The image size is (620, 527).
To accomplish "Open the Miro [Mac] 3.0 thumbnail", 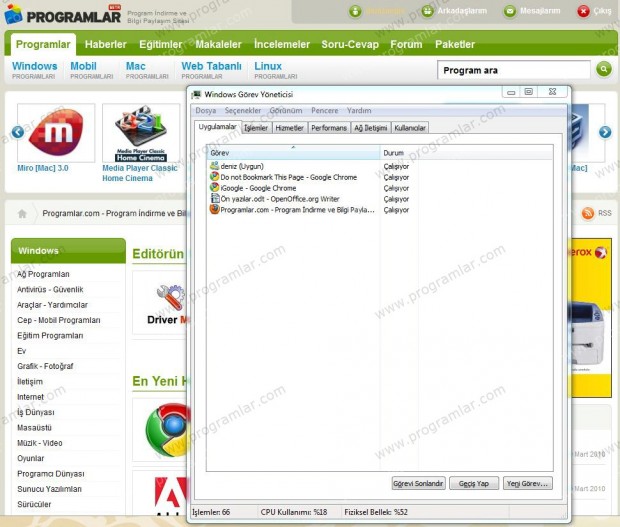I will [x=56, y=133].
